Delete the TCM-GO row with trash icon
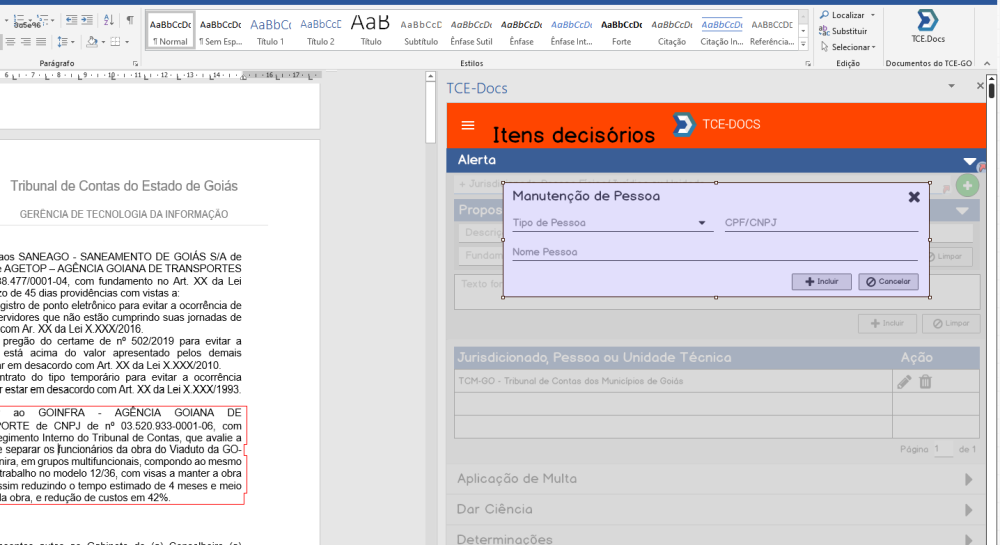This screenshot has width=1000, height=545. [x=925, y=381]
